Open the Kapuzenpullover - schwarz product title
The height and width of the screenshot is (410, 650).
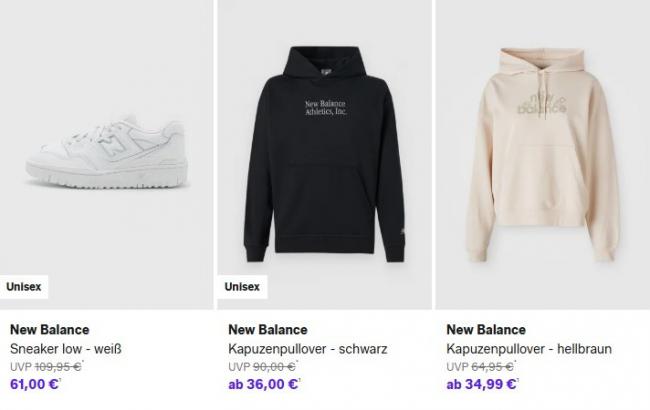pyautogui.click(x=307, y=349)
